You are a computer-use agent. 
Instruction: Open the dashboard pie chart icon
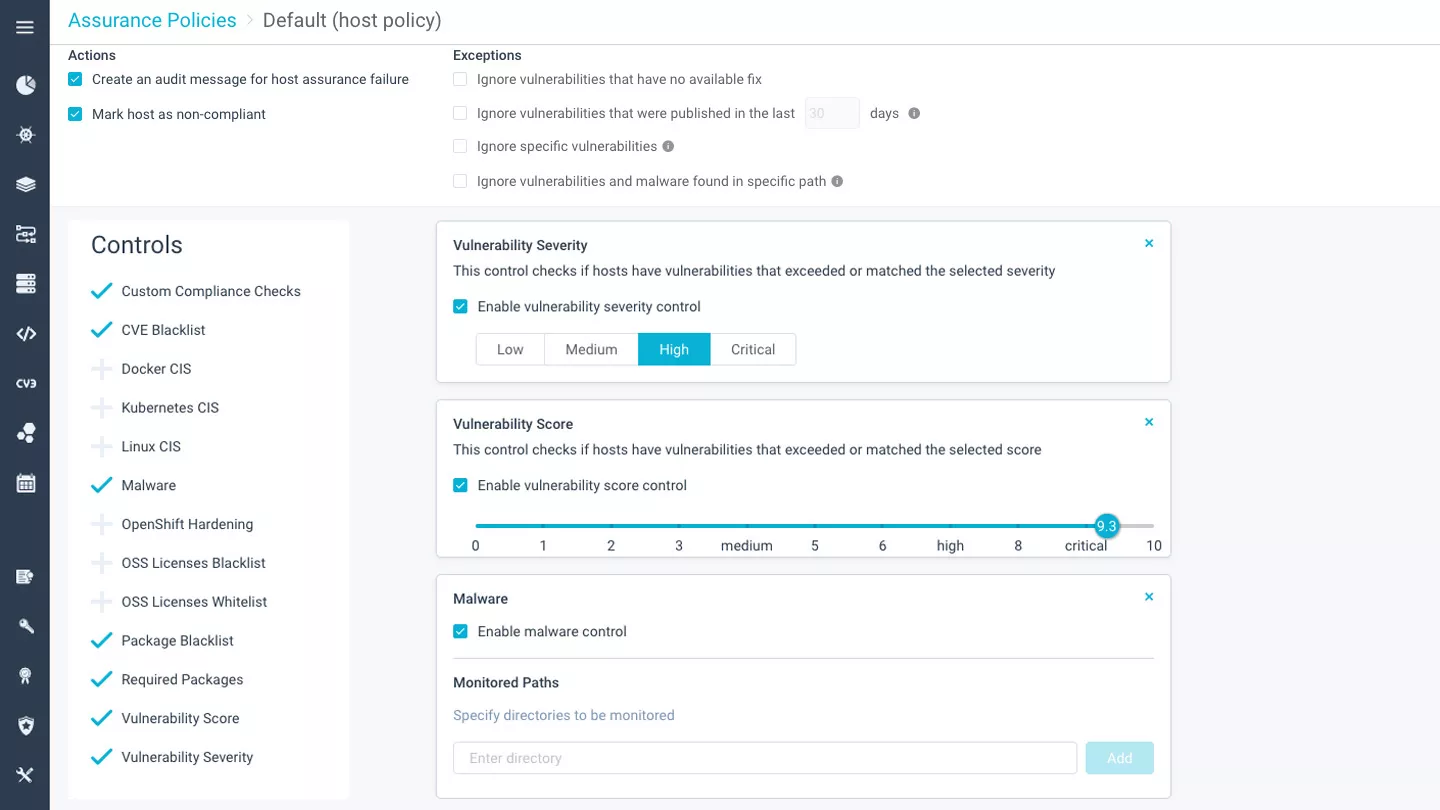(26, 85)
